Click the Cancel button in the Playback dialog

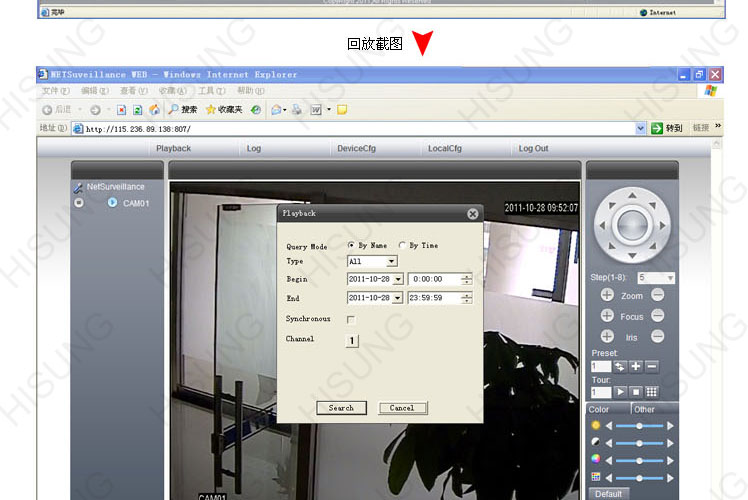tap(402, 408)
